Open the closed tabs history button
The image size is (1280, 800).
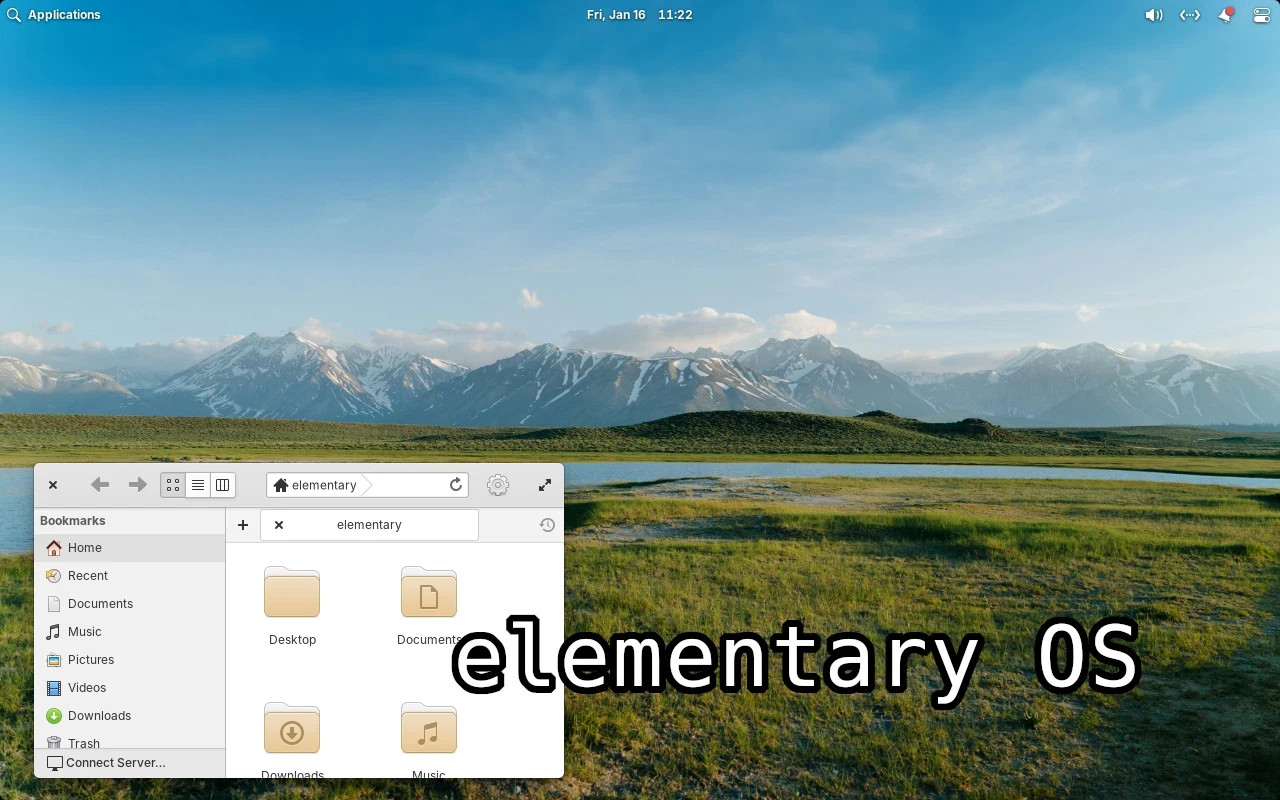(547, 525)
